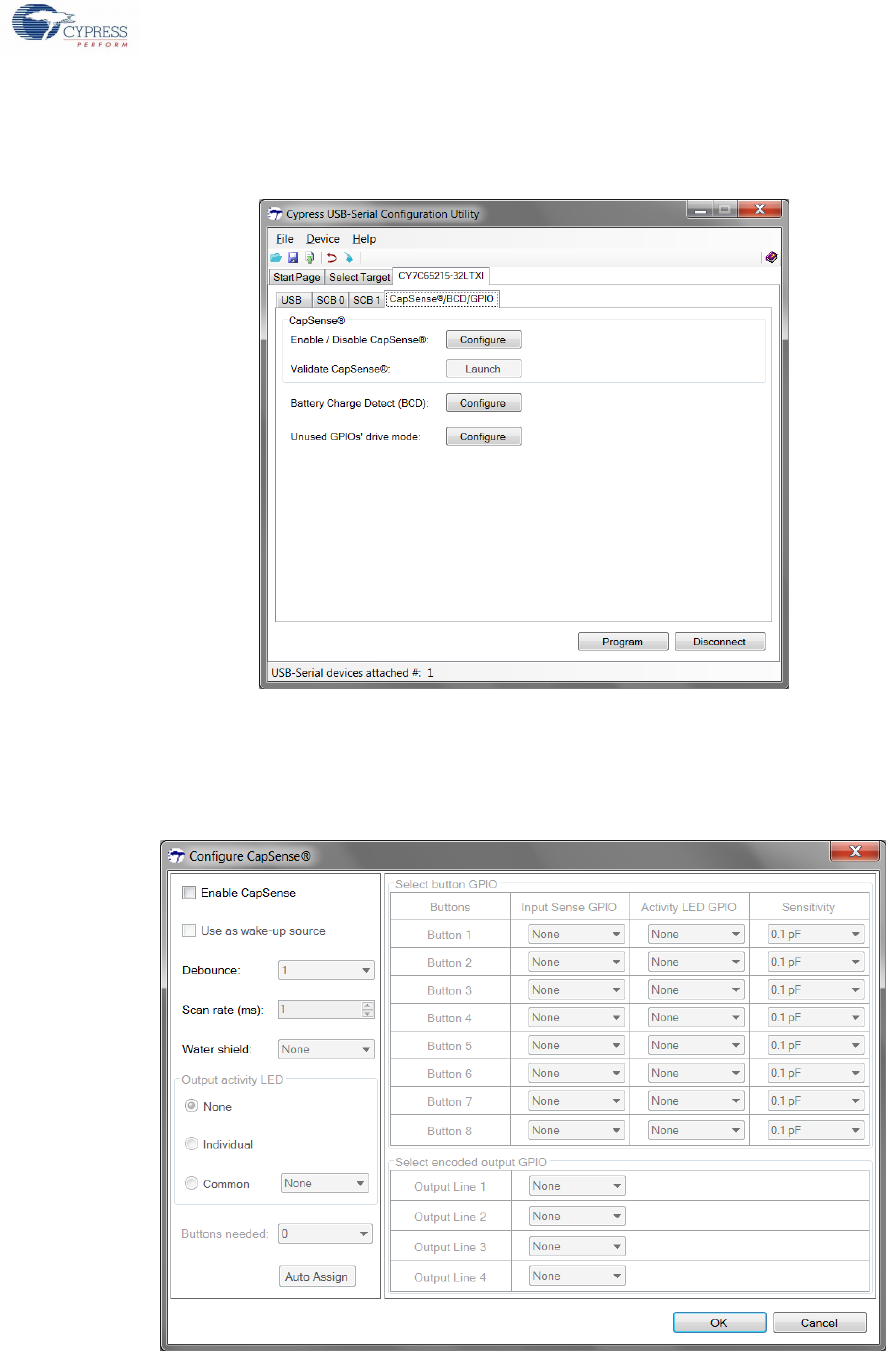Viewport: 886px width, 1351px height.
Task: Click the blue arrow toolbar icon
Action: 348,257
